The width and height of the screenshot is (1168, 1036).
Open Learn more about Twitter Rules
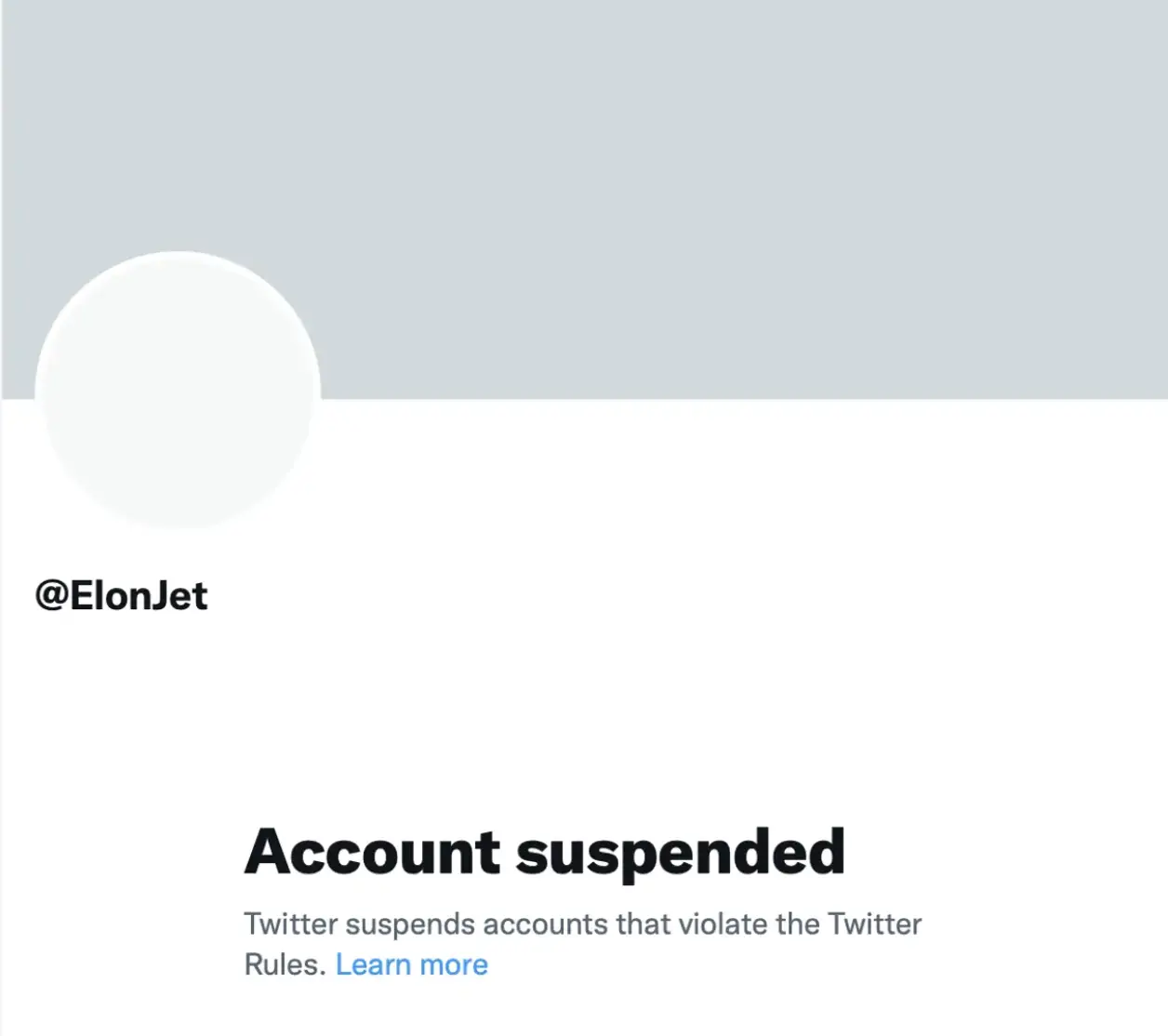tap(412, 964)
